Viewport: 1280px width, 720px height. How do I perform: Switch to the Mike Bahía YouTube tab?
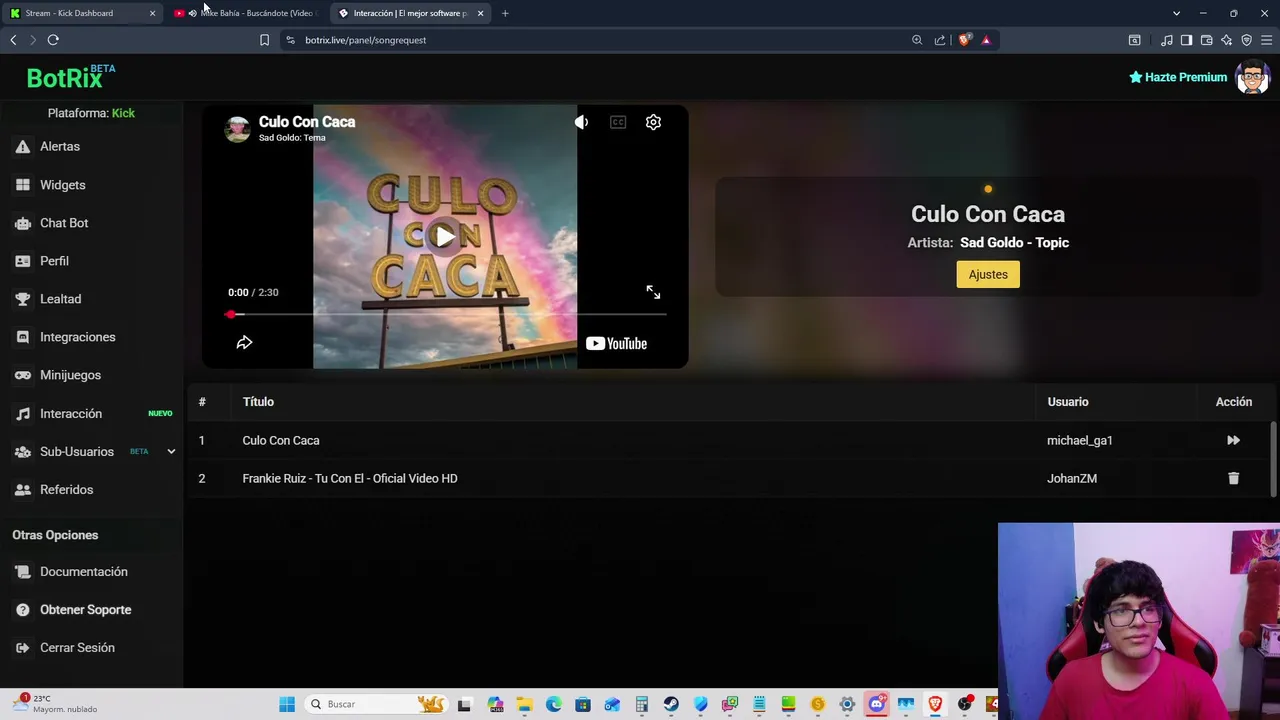click(x=246, y=13)
